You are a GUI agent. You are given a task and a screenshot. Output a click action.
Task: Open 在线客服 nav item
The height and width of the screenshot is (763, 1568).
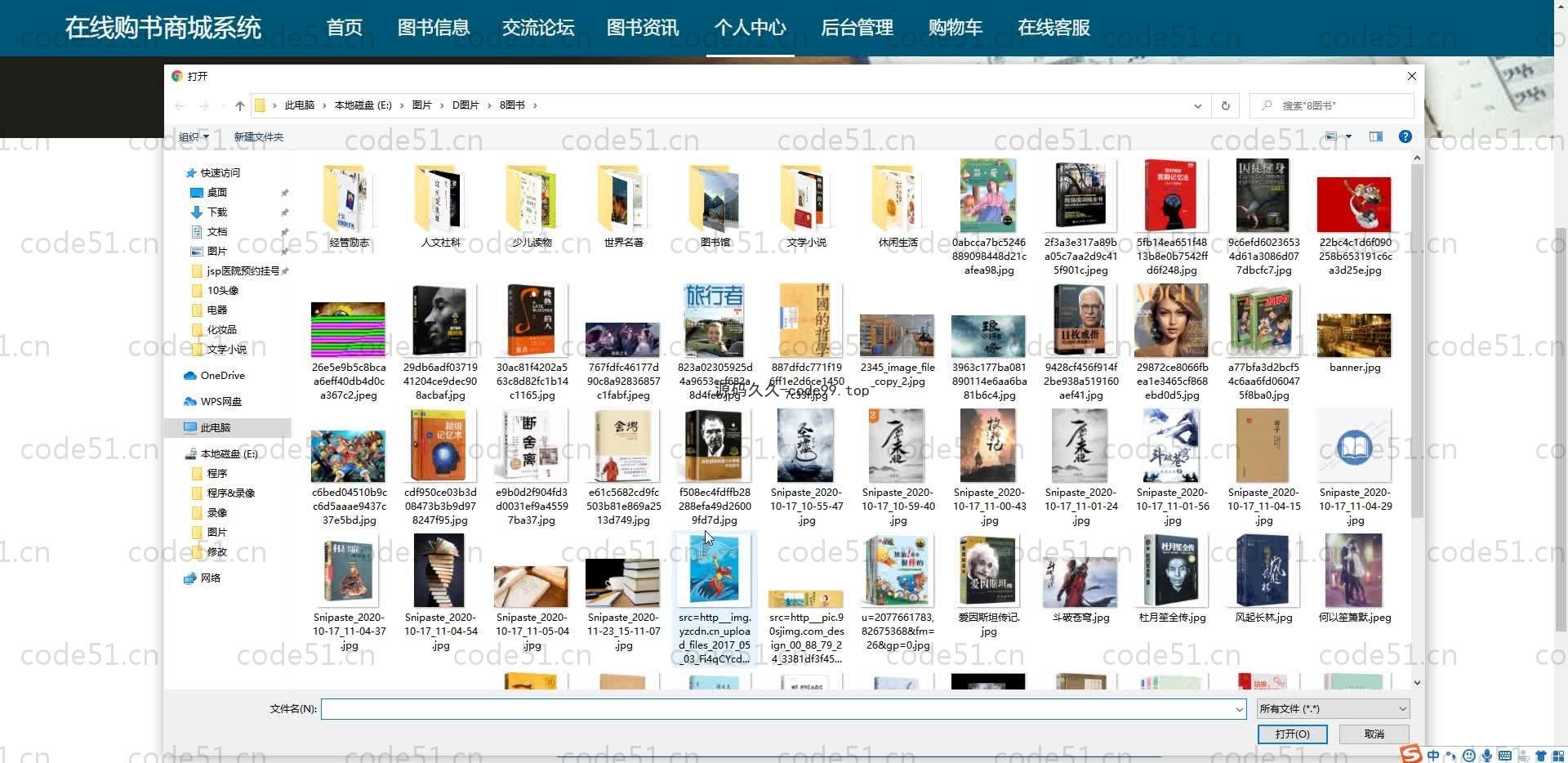tap(1053, 28)
